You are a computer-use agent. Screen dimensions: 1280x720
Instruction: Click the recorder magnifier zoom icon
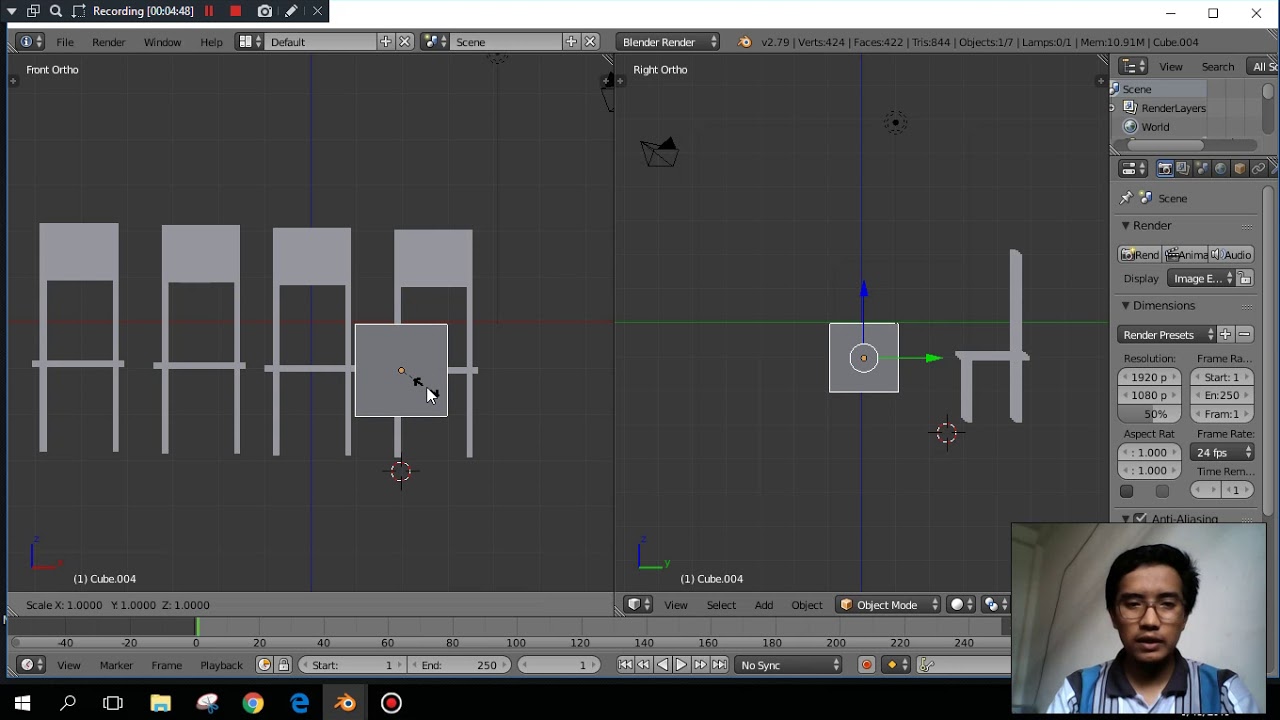tap(56, 11)
